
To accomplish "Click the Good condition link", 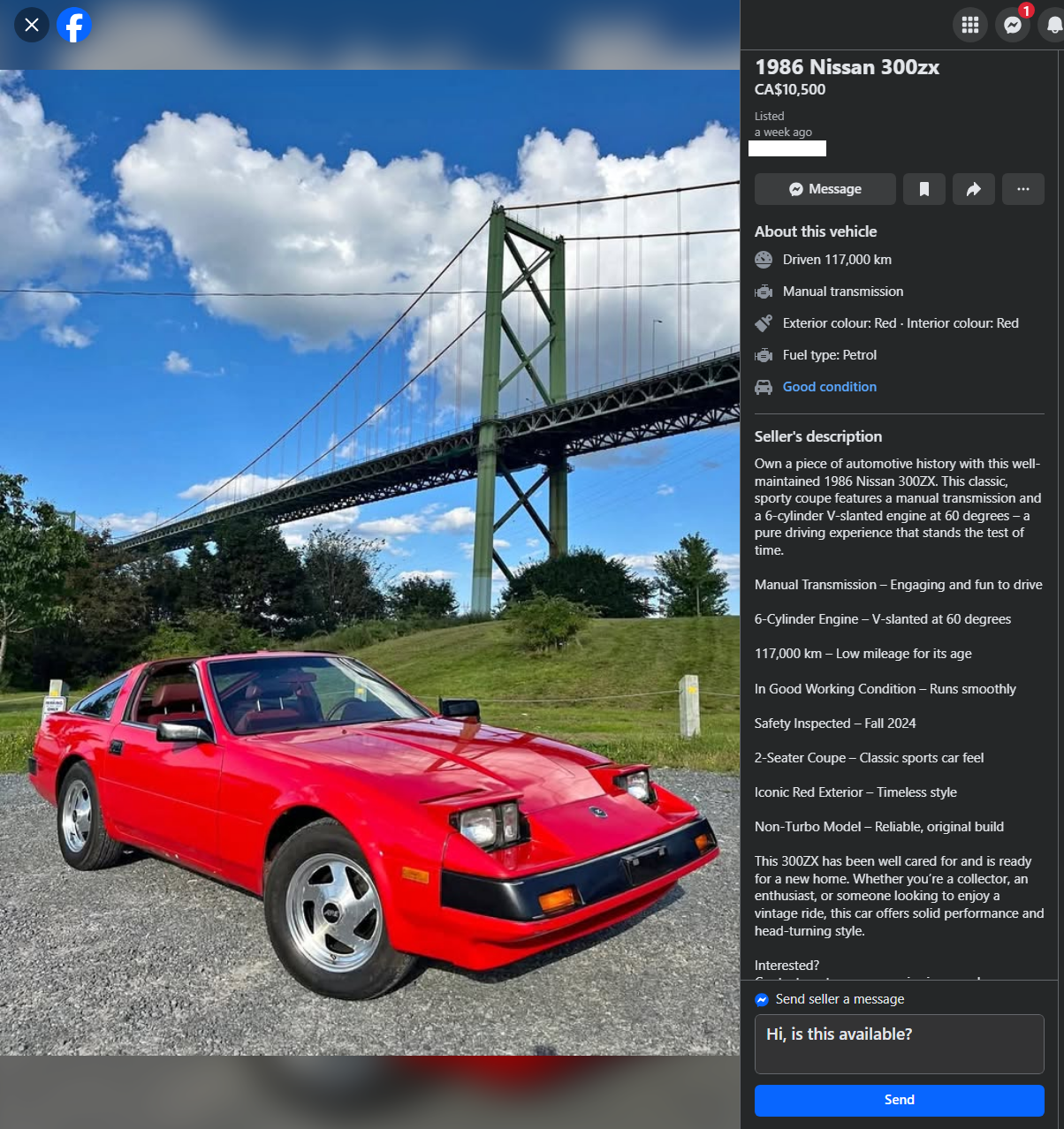I will (830, 387).
